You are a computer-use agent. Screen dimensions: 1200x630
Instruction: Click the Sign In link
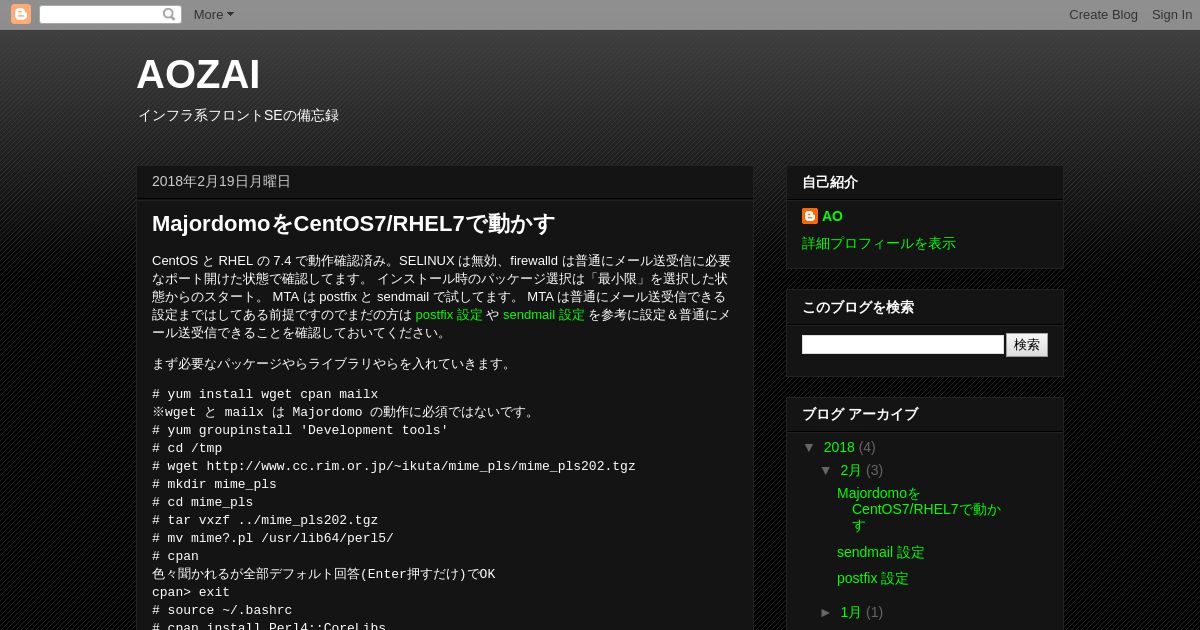tap(1172, 14)
